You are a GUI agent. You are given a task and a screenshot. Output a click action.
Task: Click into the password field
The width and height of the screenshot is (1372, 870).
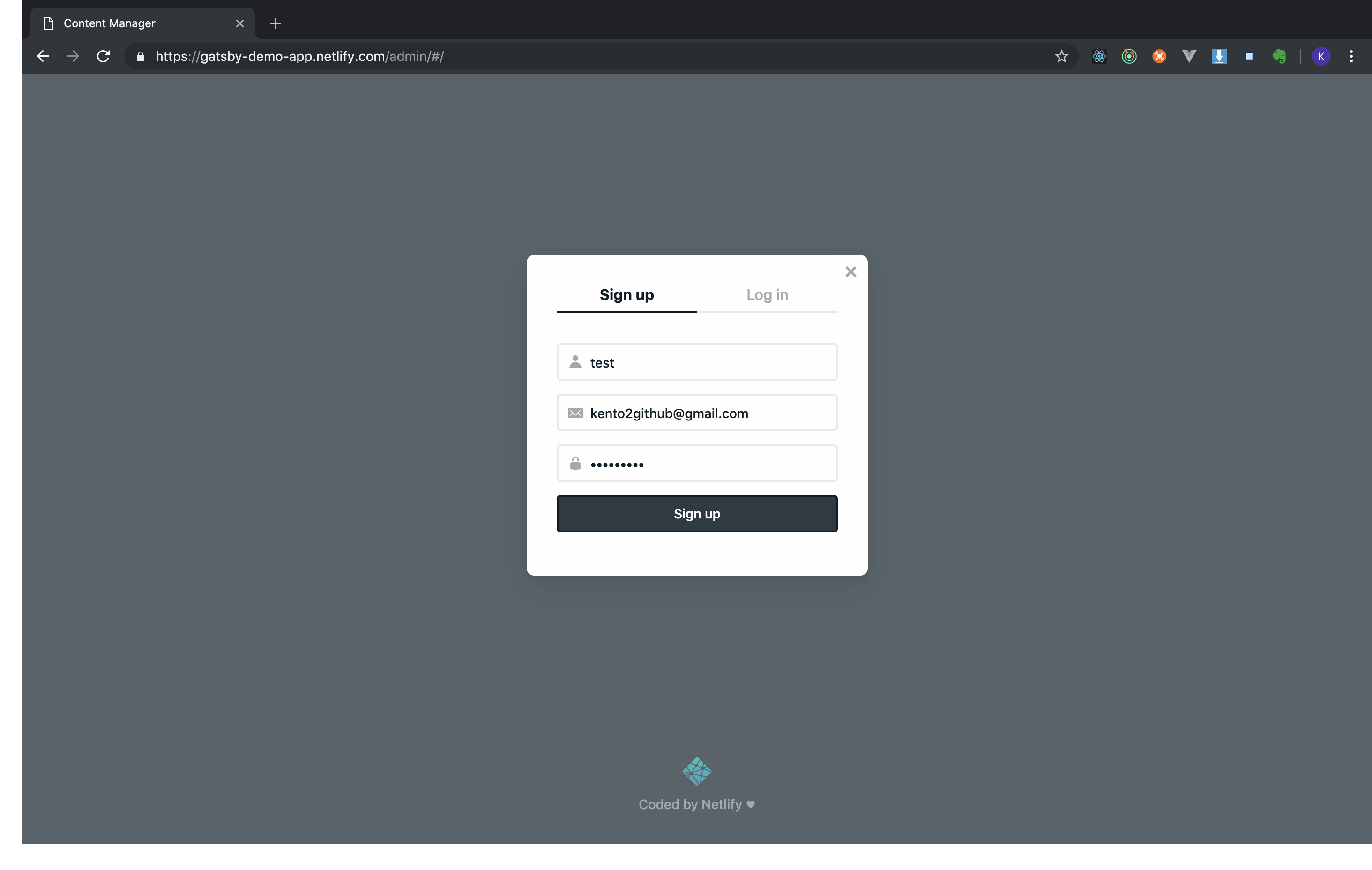click(707, 464)
